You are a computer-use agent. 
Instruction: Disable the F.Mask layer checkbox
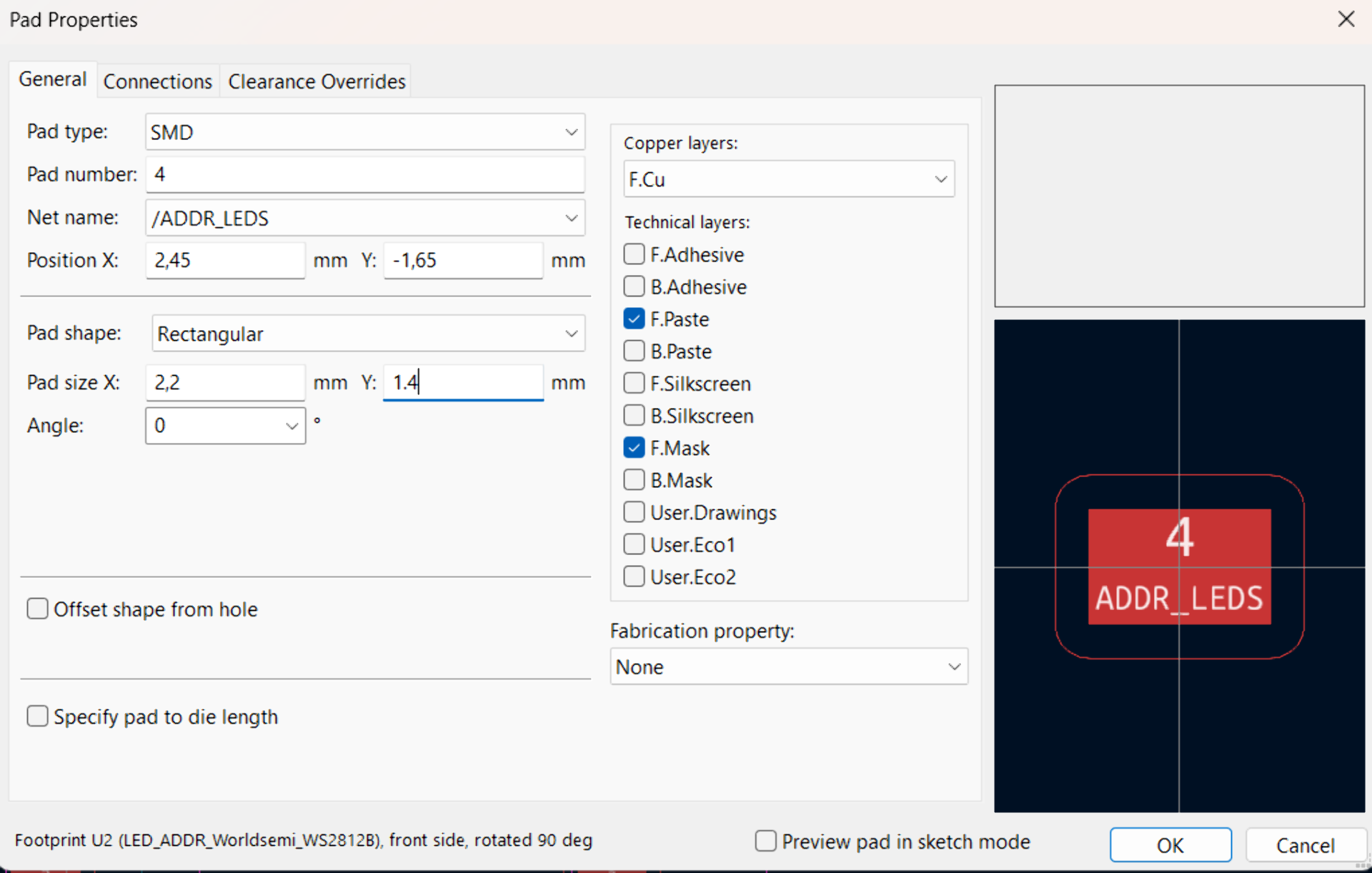(634, 448)
